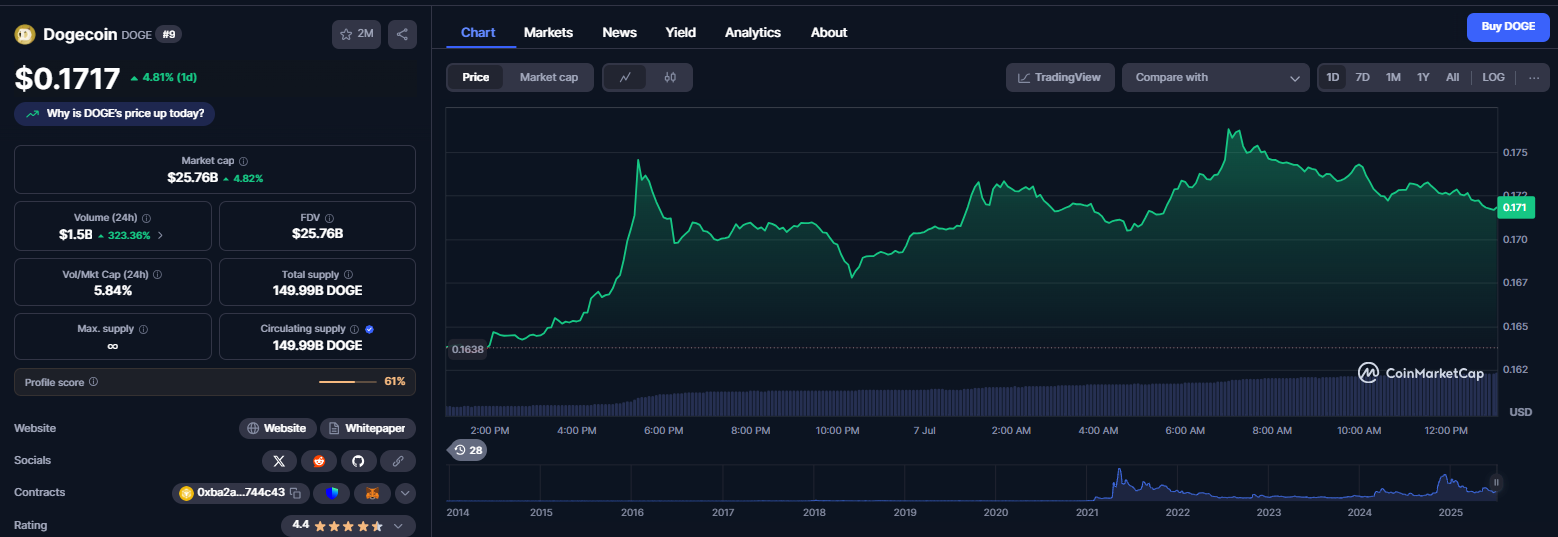Click the Profile score info icon
The height and width of the screenshot is (537, 1558).
coord(93,382)
